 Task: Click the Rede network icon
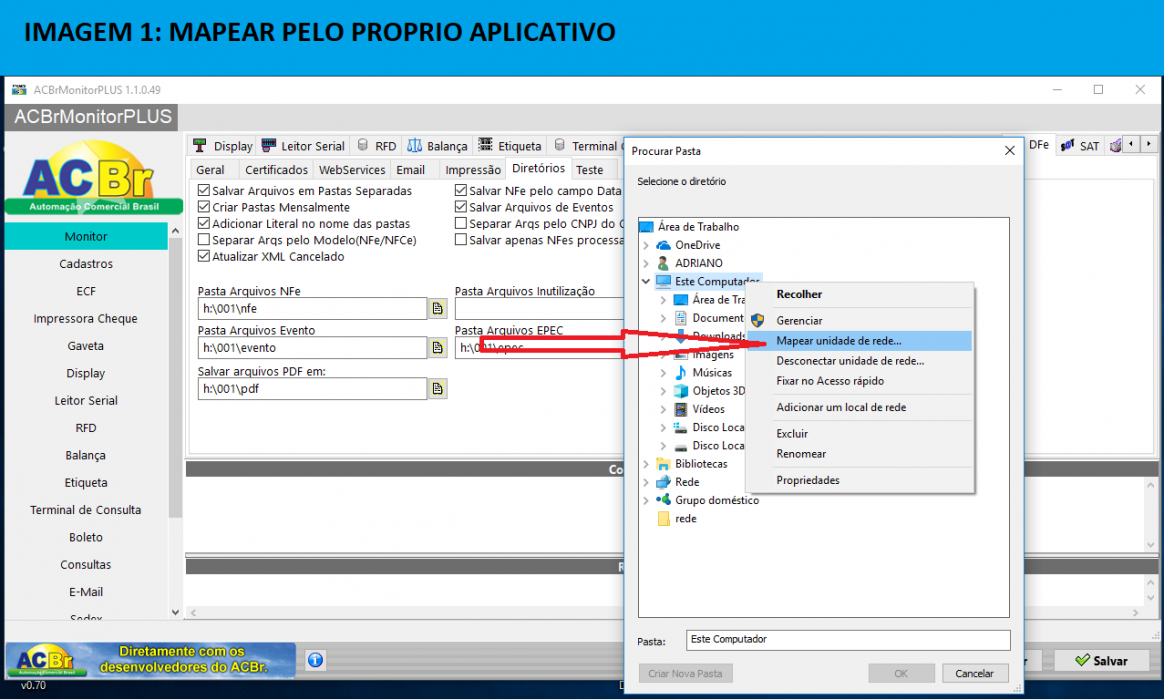(663, 482)
